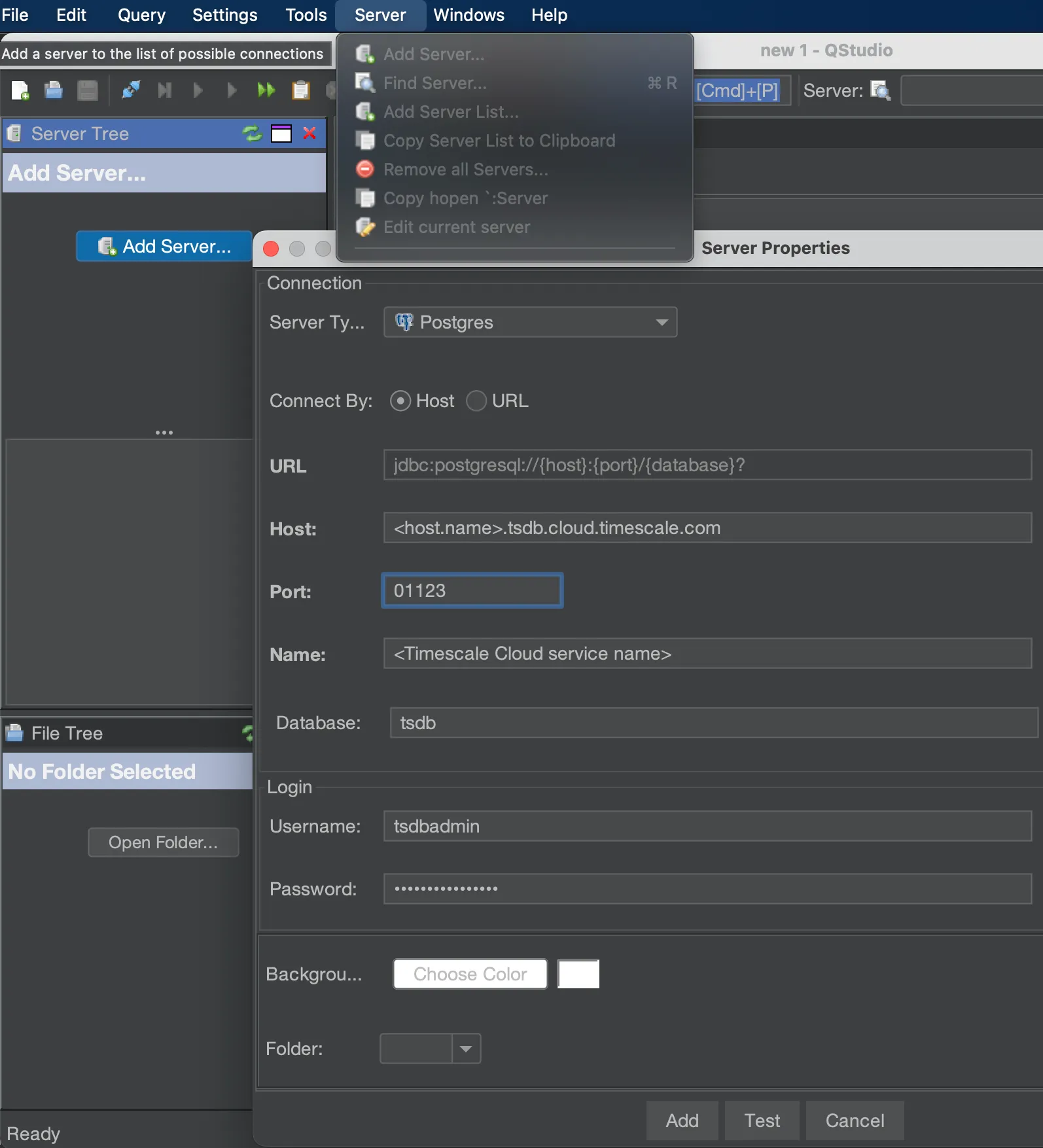Click the connect server plug icon

point(131,90)
